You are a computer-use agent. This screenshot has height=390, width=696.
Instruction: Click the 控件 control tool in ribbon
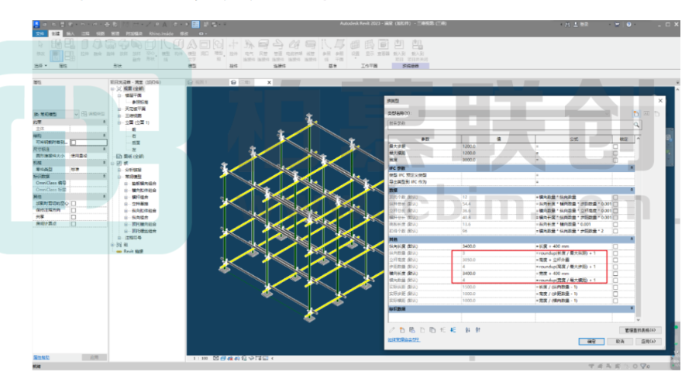click(233, 47)
